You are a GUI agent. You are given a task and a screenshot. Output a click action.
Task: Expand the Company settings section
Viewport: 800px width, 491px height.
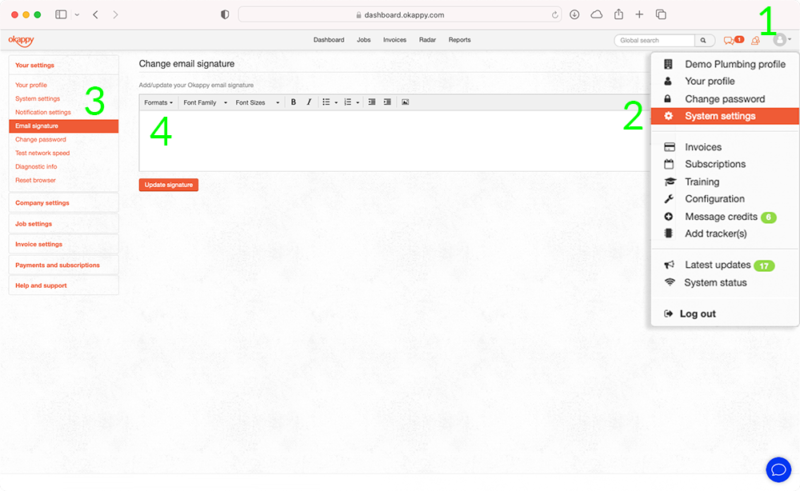click(x=42, y=203)
